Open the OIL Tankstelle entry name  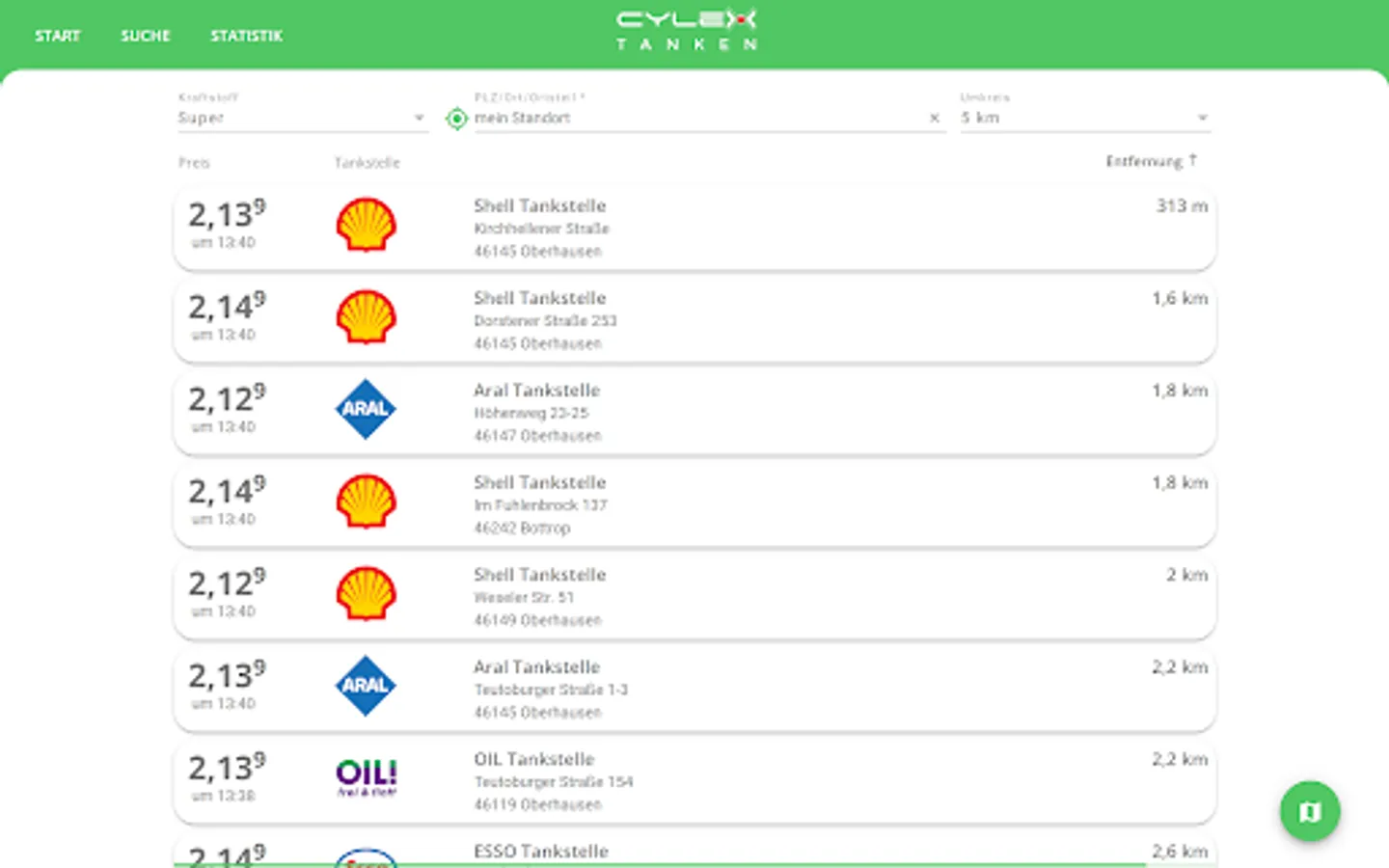click(x=534, y=759)
